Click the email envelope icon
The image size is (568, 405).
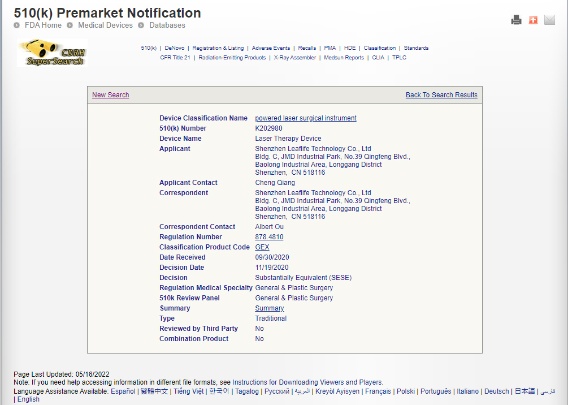pos(549,20)
